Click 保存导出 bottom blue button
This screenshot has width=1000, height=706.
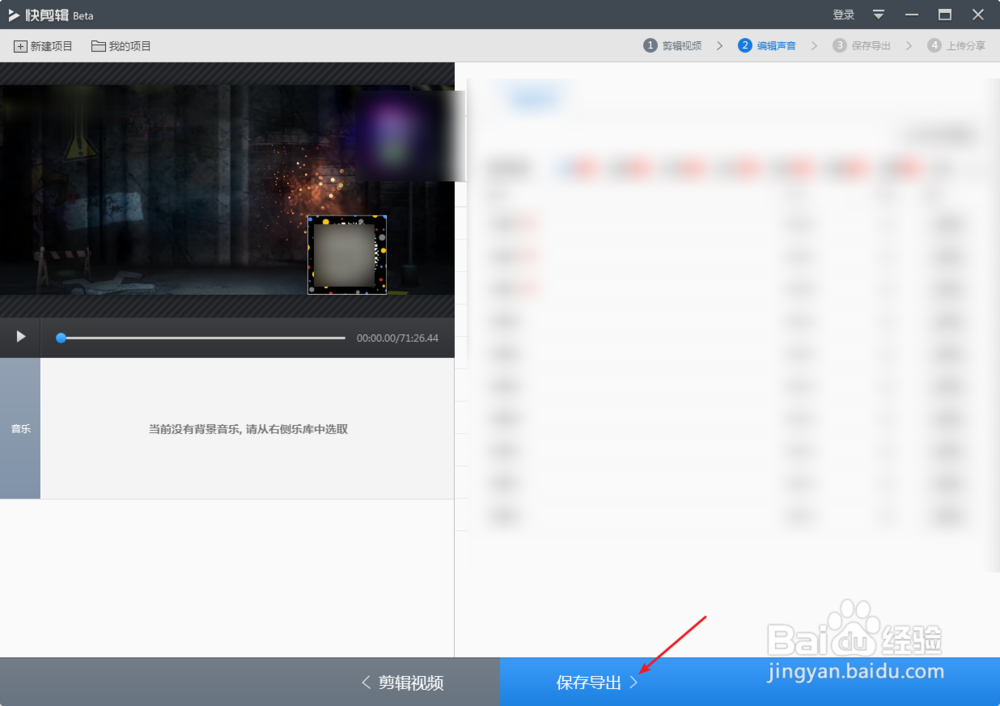click(750, 682)
